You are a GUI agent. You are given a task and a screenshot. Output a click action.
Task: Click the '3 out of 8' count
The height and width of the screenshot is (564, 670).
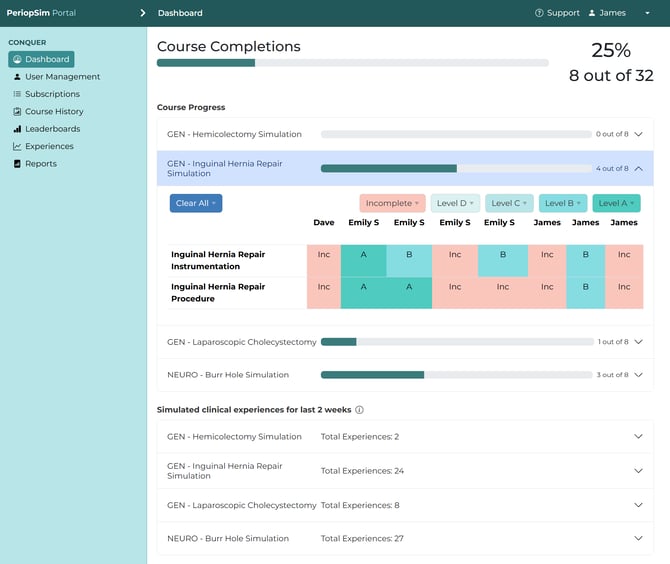(x=613, y=375)
